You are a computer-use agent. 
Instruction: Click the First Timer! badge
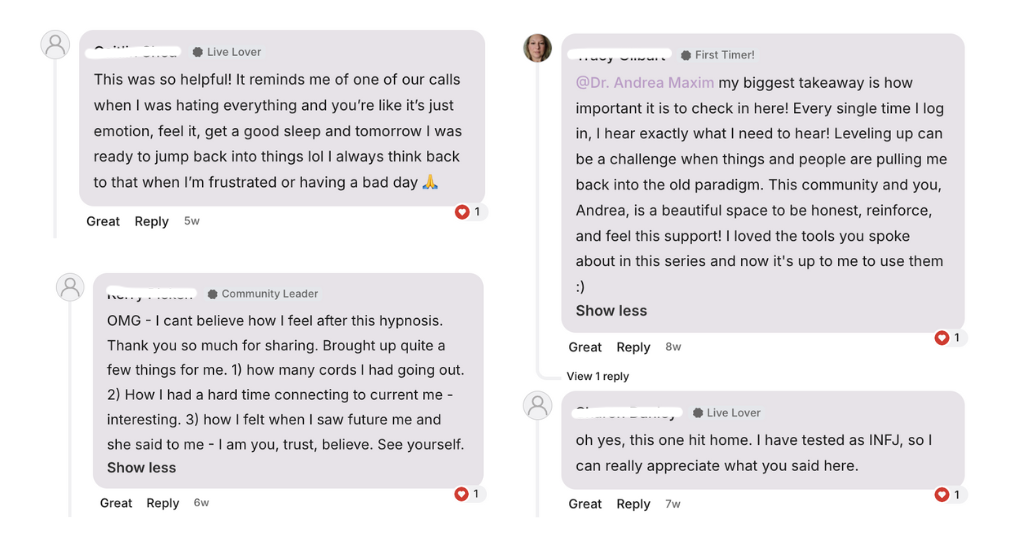point(718,55)
